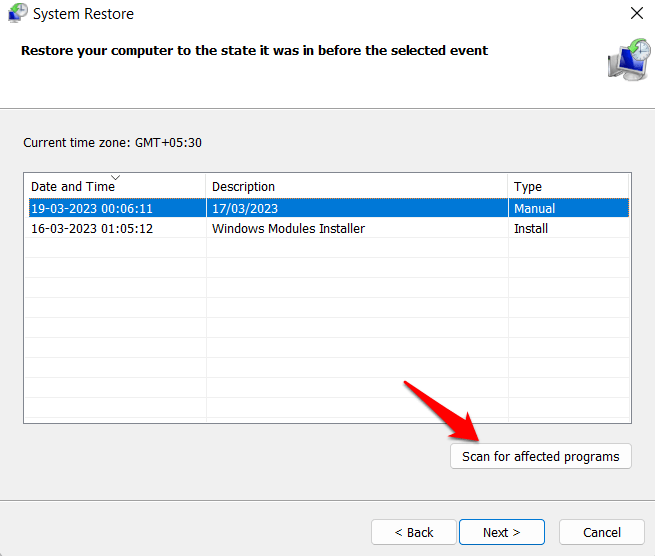Screen dimensions: 655x556
Task: Click the 17/03/2023 description cell
Action: pyautogui.click(x=245, y=209)
